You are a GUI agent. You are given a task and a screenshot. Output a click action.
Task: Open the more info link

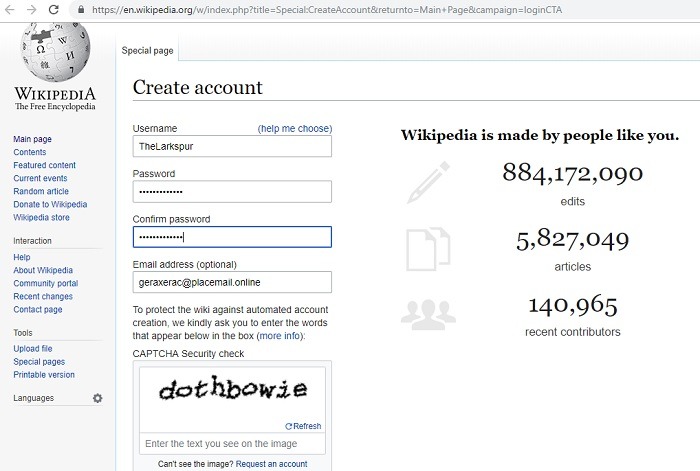[x=280, y=336]
